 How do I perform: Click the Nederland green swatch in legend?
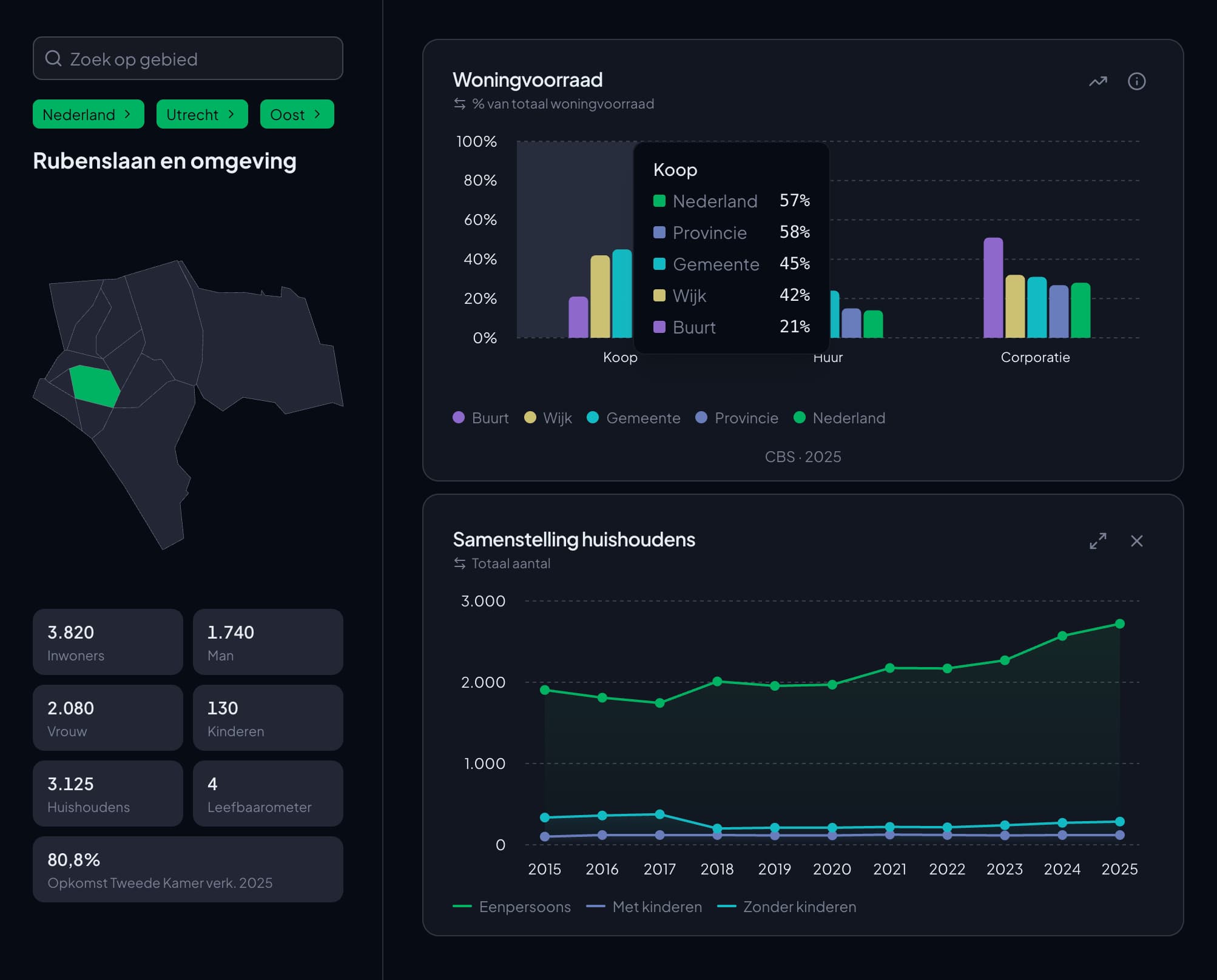click(x=799, y=417)
